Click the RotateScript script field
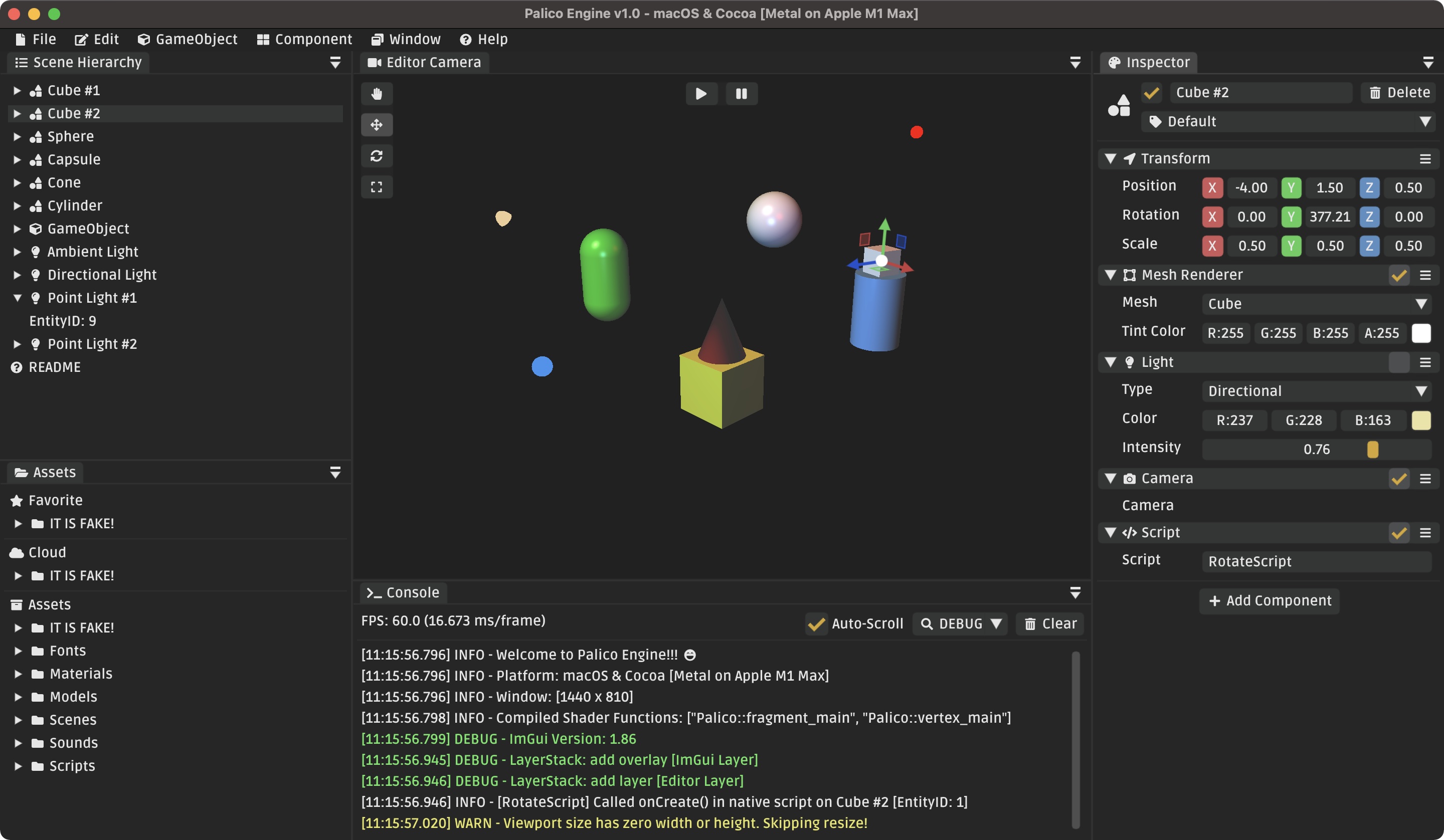Screen dimensions: 1444x840 pyautogui.click(x=1316, y=561)
